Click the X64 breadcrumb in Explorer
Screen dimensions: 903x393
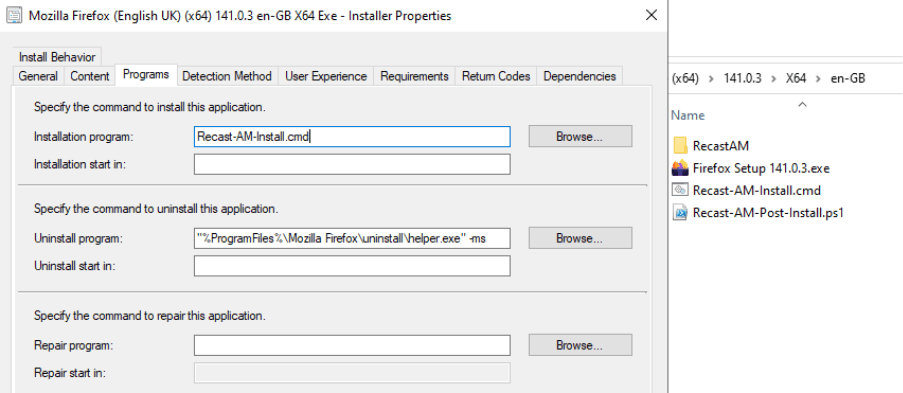point(796,78)
